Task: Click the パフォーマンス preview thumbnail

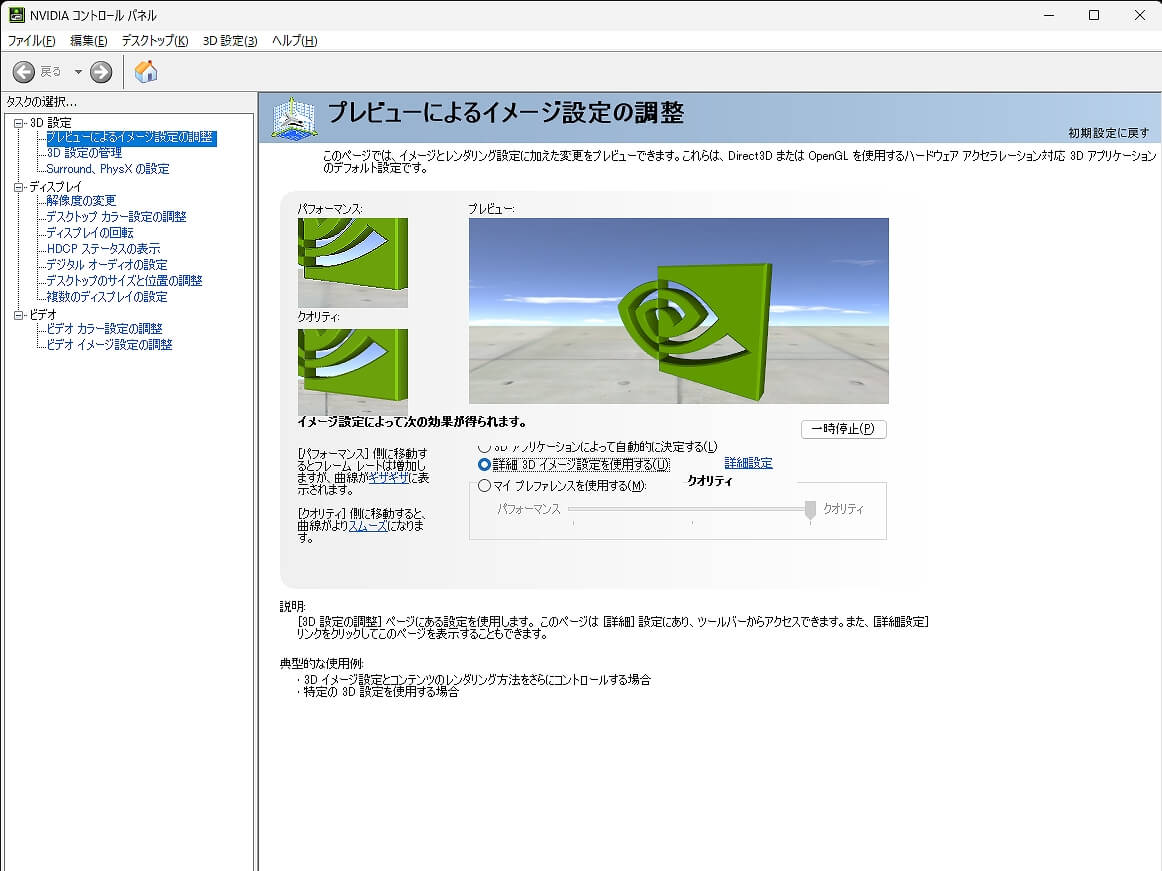Action: click(x=352, y=260)
